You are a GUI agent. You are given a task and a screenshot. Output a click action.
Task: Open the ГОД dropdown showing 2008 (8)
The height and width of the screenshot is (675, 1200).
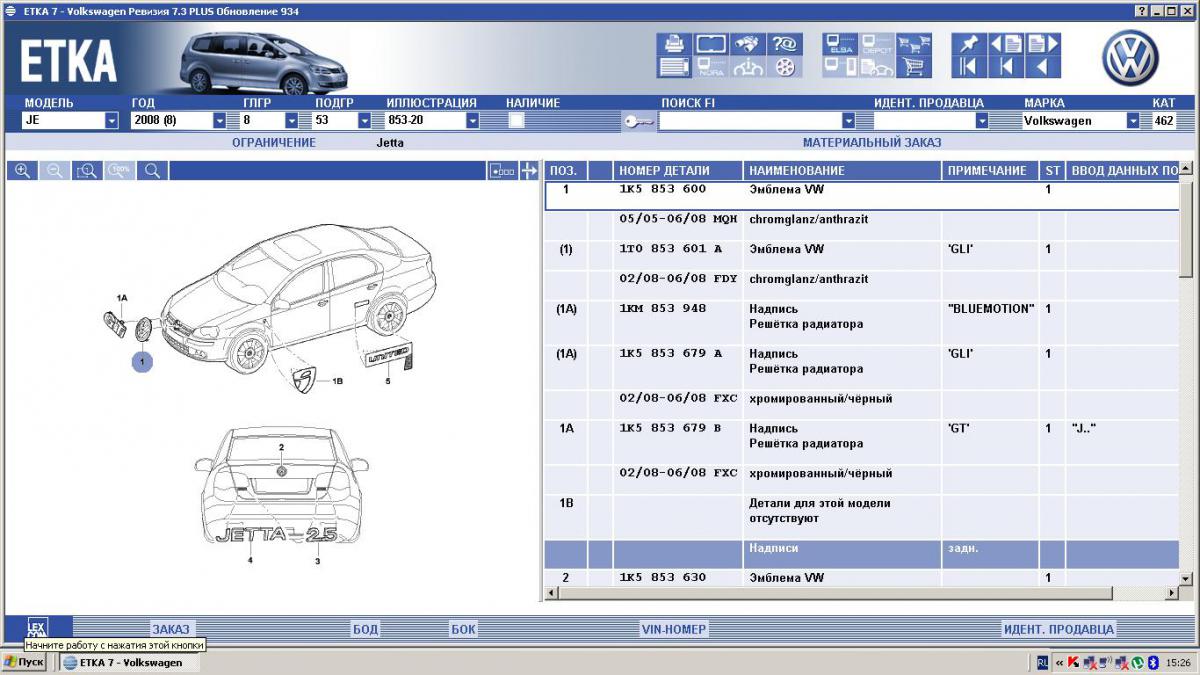220,121
